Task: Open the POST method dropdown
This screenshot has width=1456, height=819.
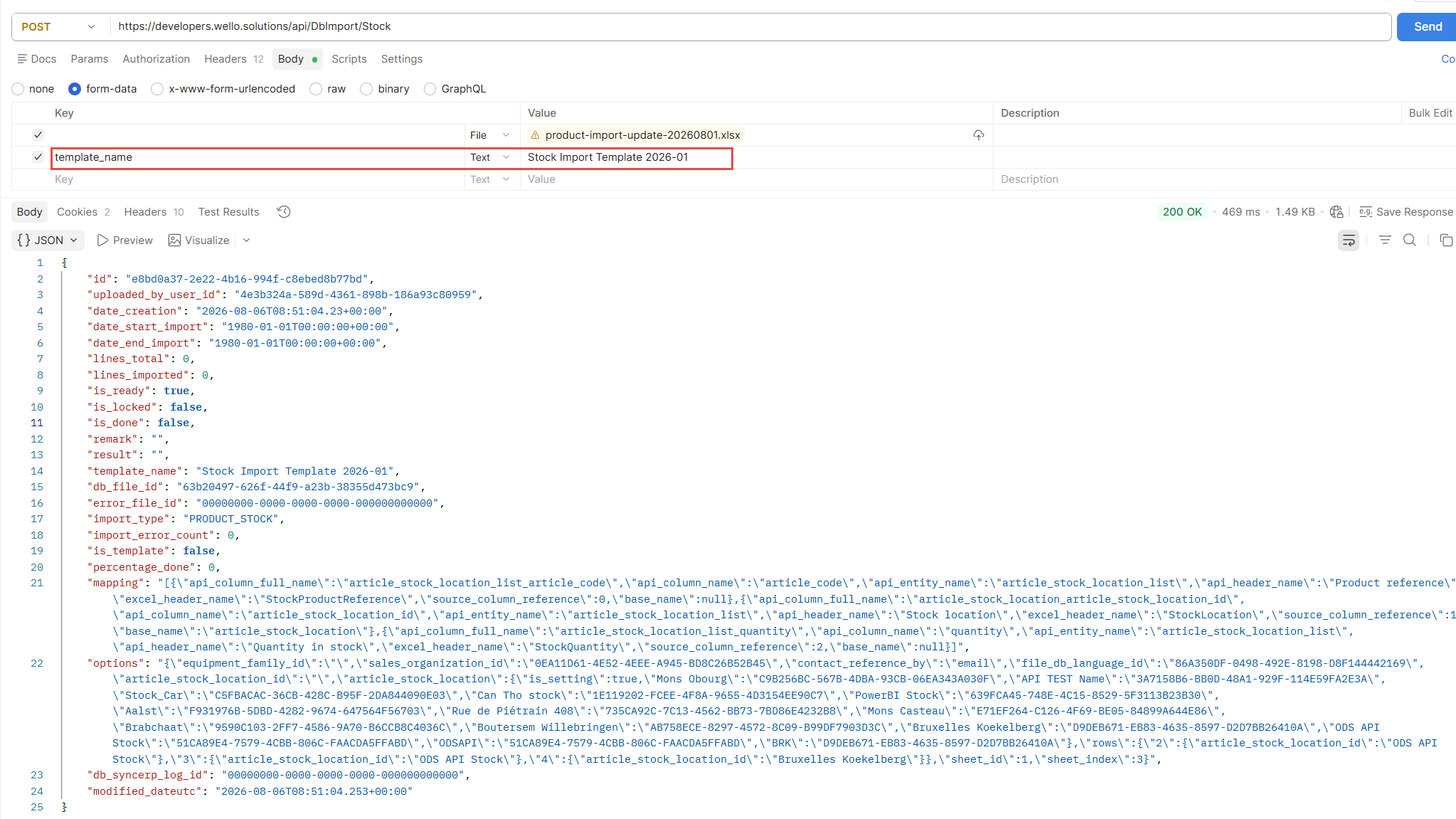Action: pyautogui.click(x=60, y=27)
